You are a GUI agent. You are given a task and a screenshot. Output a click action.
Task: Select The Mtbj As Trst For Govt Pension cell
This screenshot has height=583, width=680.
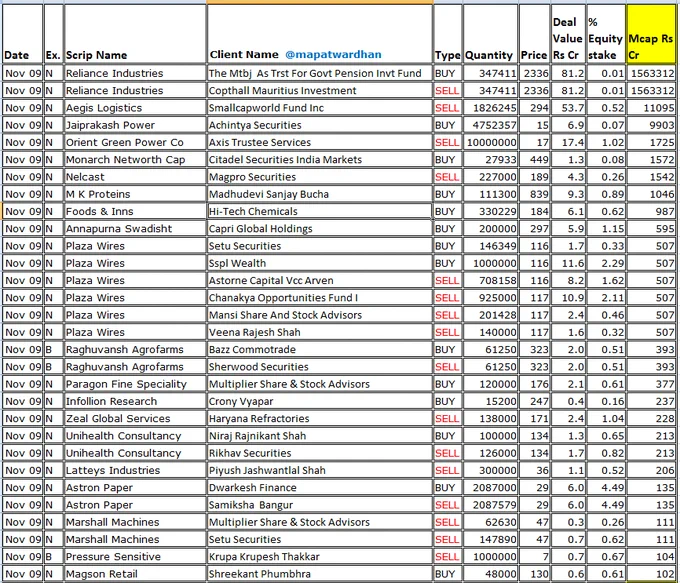click(320, 73)
